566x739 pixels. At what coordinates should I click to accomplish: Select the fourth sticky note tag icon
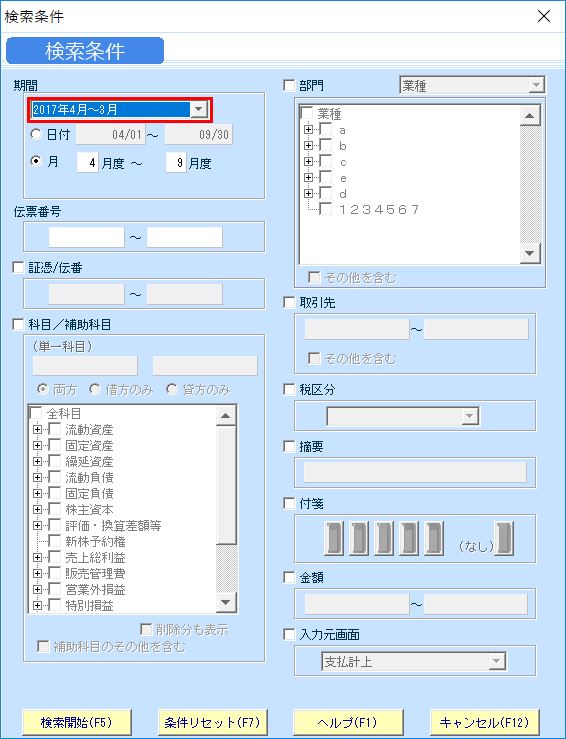point(409,538)
